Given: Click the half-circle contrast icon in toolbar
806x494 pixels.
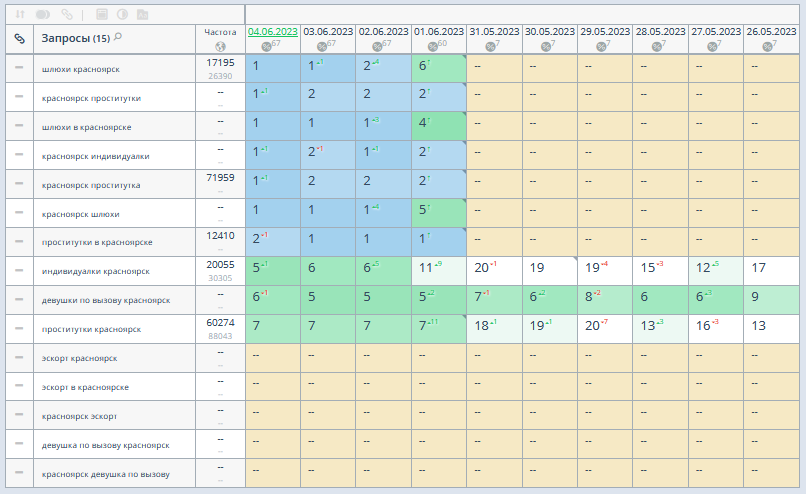Looking at the screenshot, I should [x=122, y=15].
